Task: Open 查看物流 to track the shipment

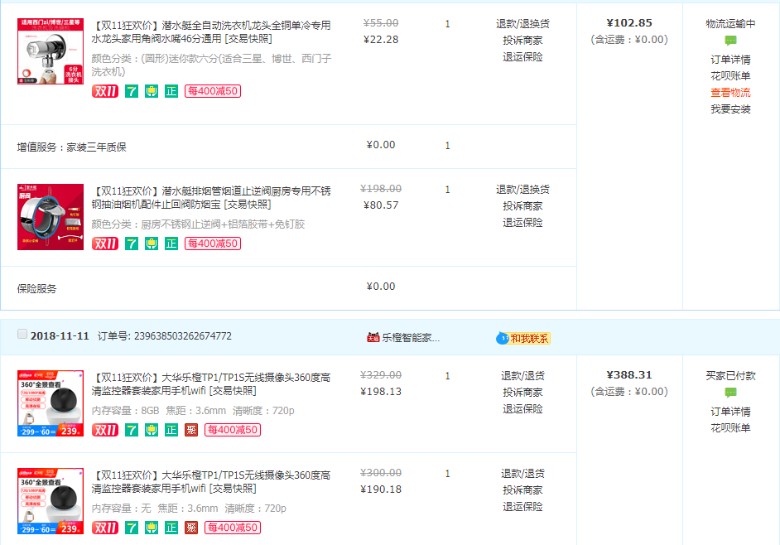Action: pos(730,93)
